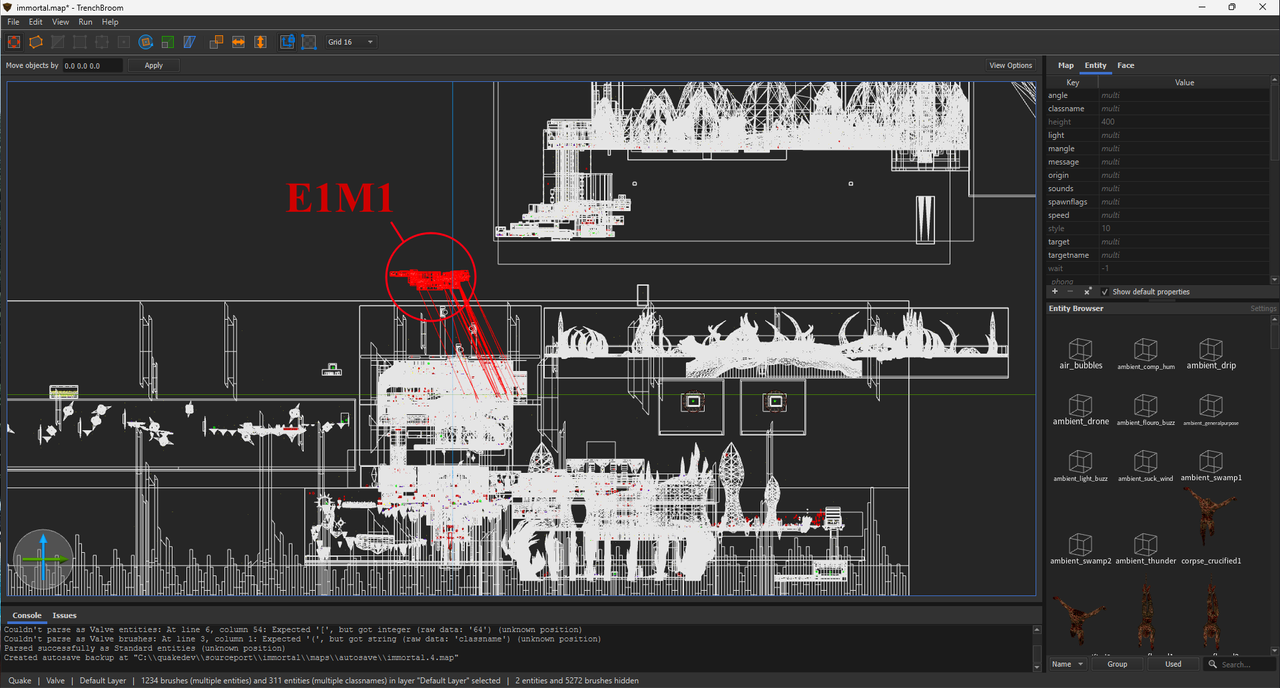This screenshot has width=1280, height=688.
Task: Open the Help menu
Action: pyautogui.click(x=110, y=22)
